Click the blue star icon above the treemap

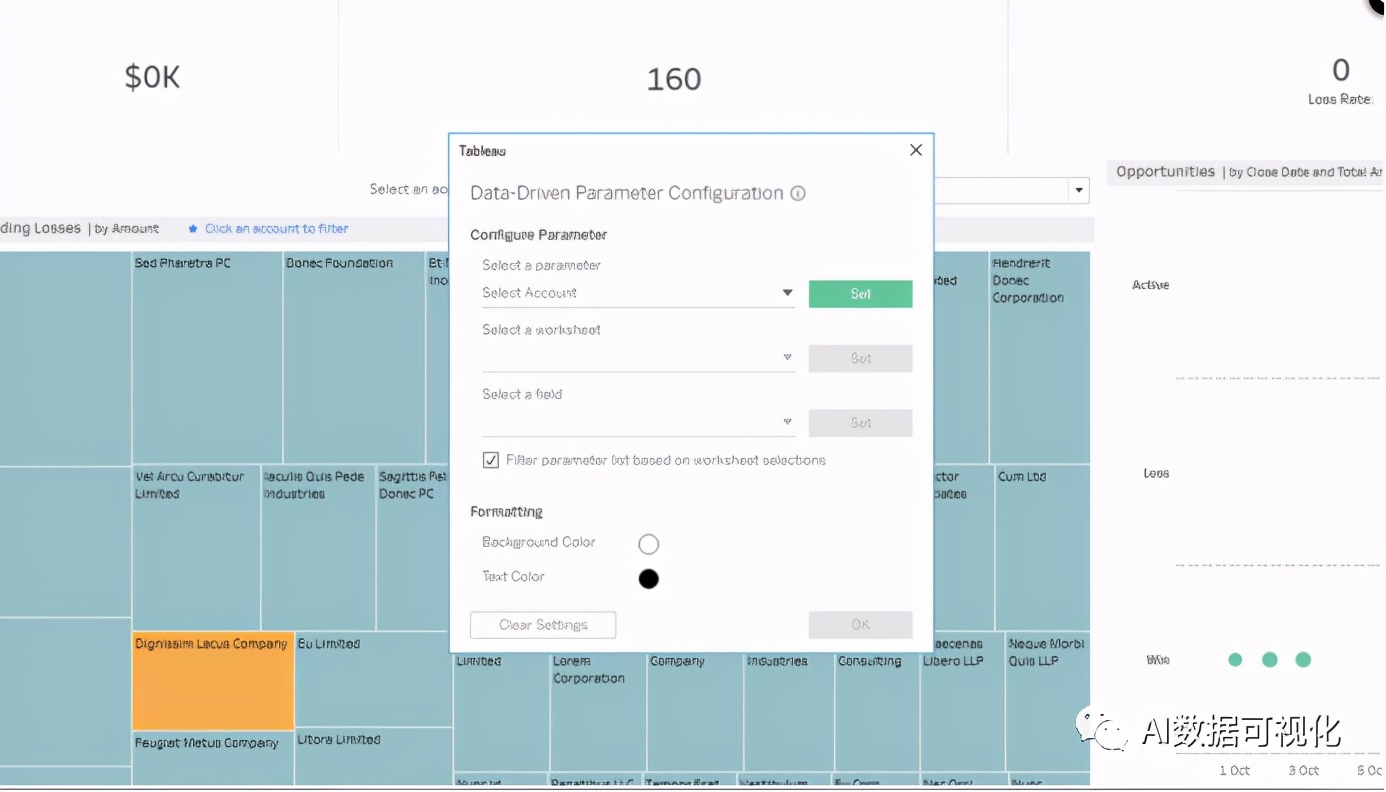coord(193,229)
